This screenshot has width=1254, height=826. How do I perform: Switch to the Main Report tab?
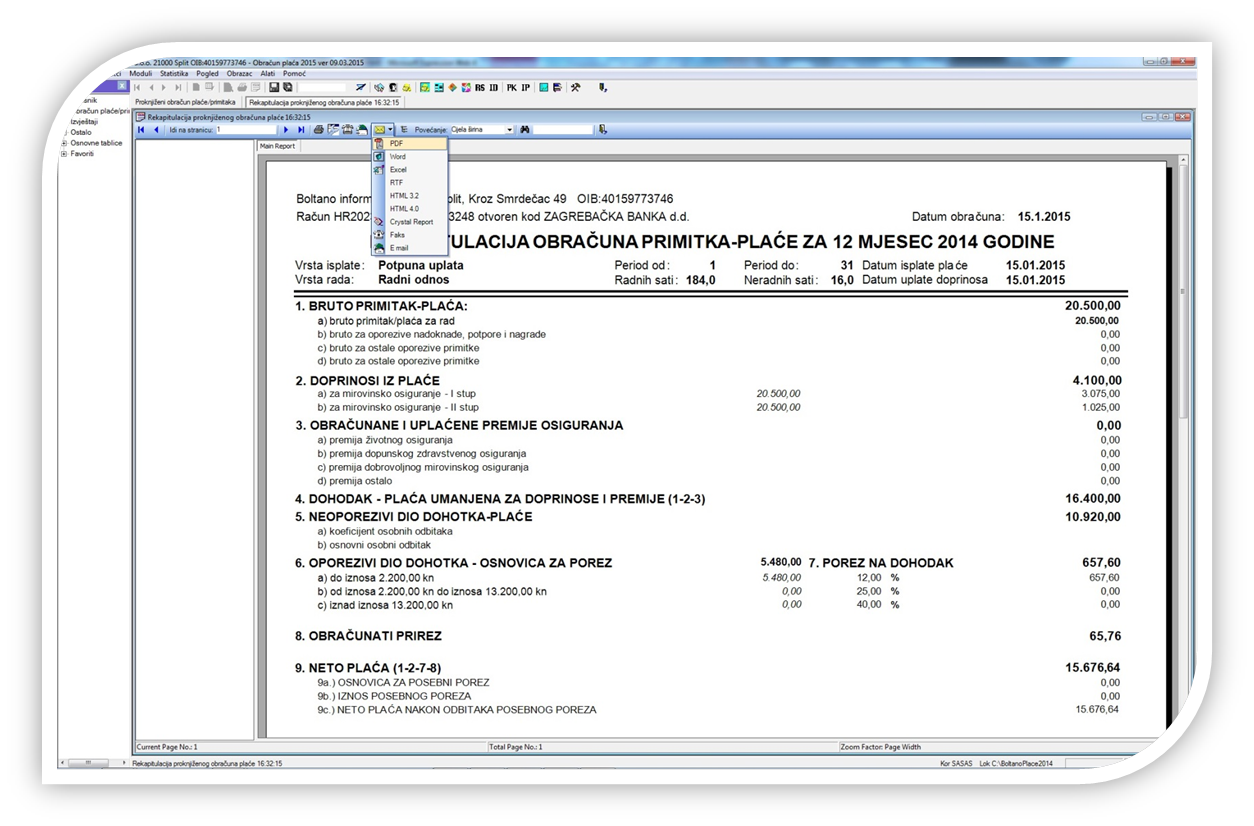coord(276,145)
